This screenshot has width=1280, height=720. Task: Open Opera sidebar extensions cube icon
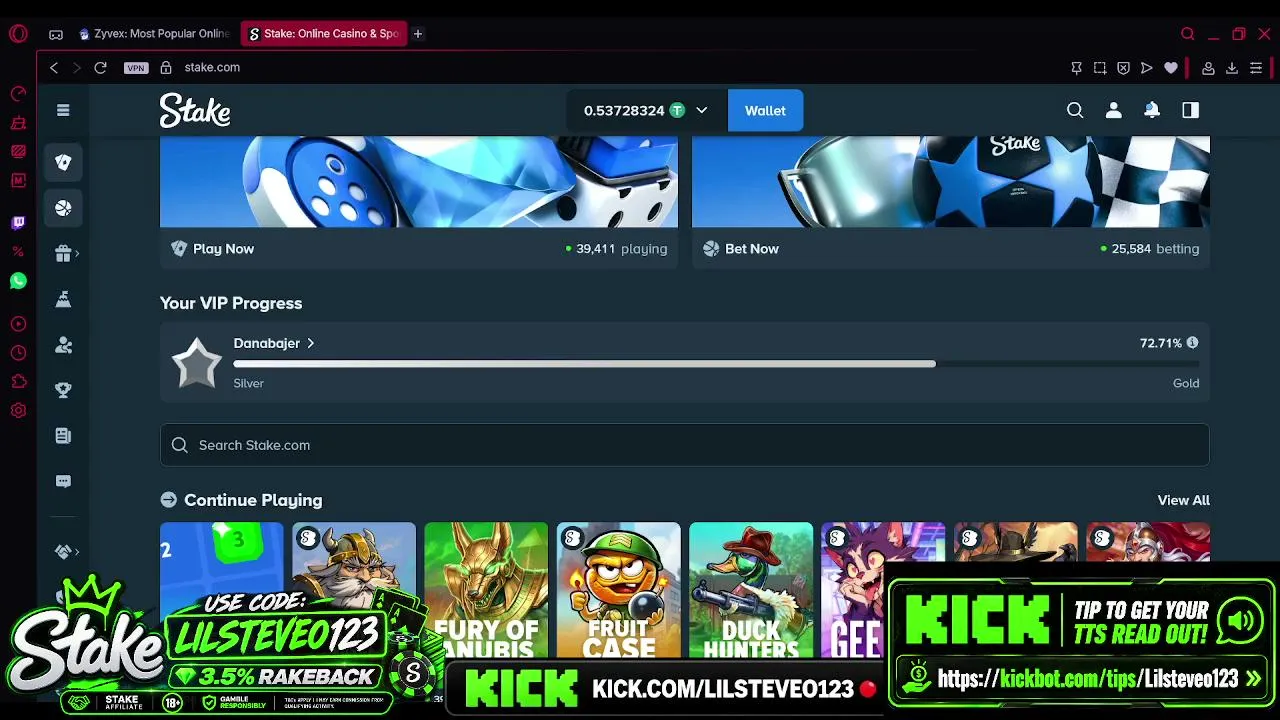(x=18, y=381)
